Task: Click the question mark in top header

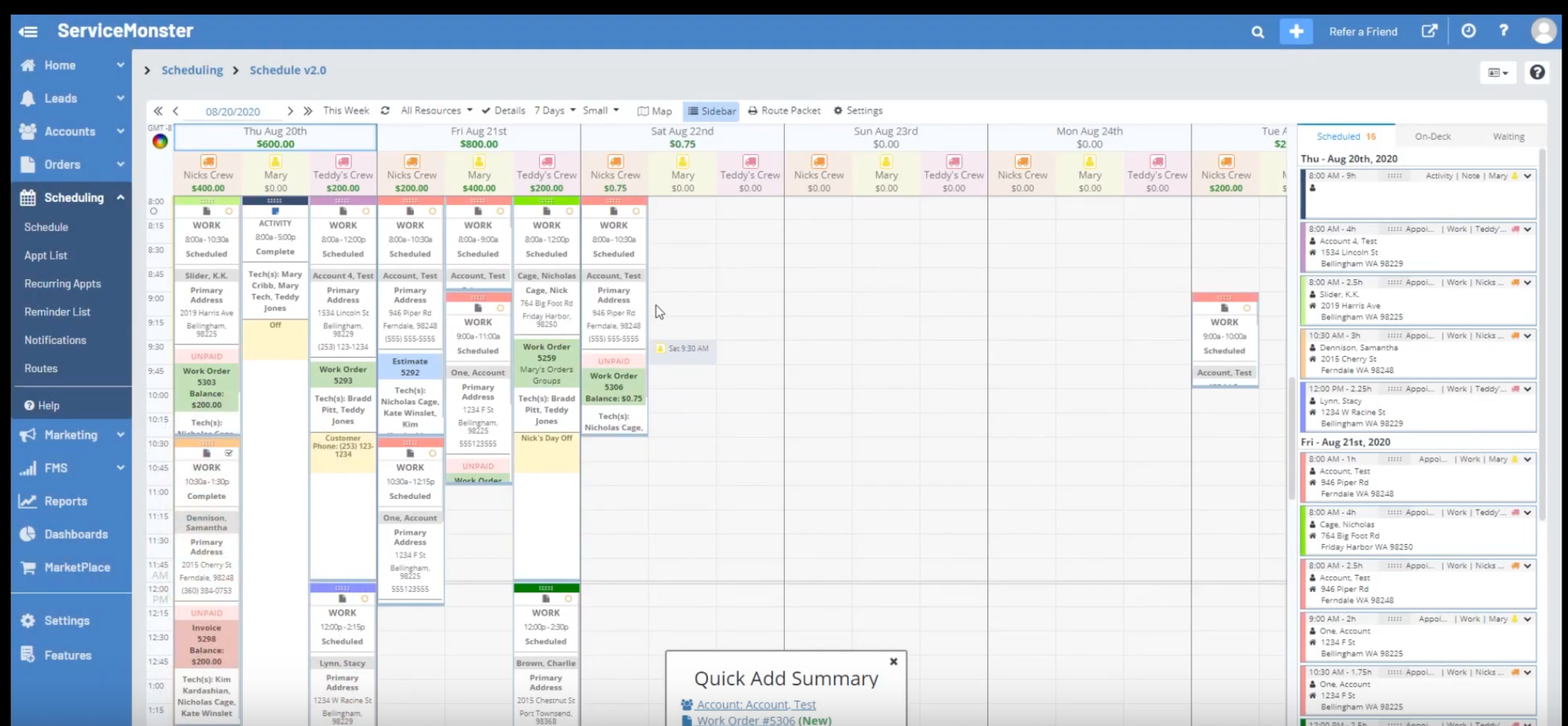Action: [x=1503, y=31]
